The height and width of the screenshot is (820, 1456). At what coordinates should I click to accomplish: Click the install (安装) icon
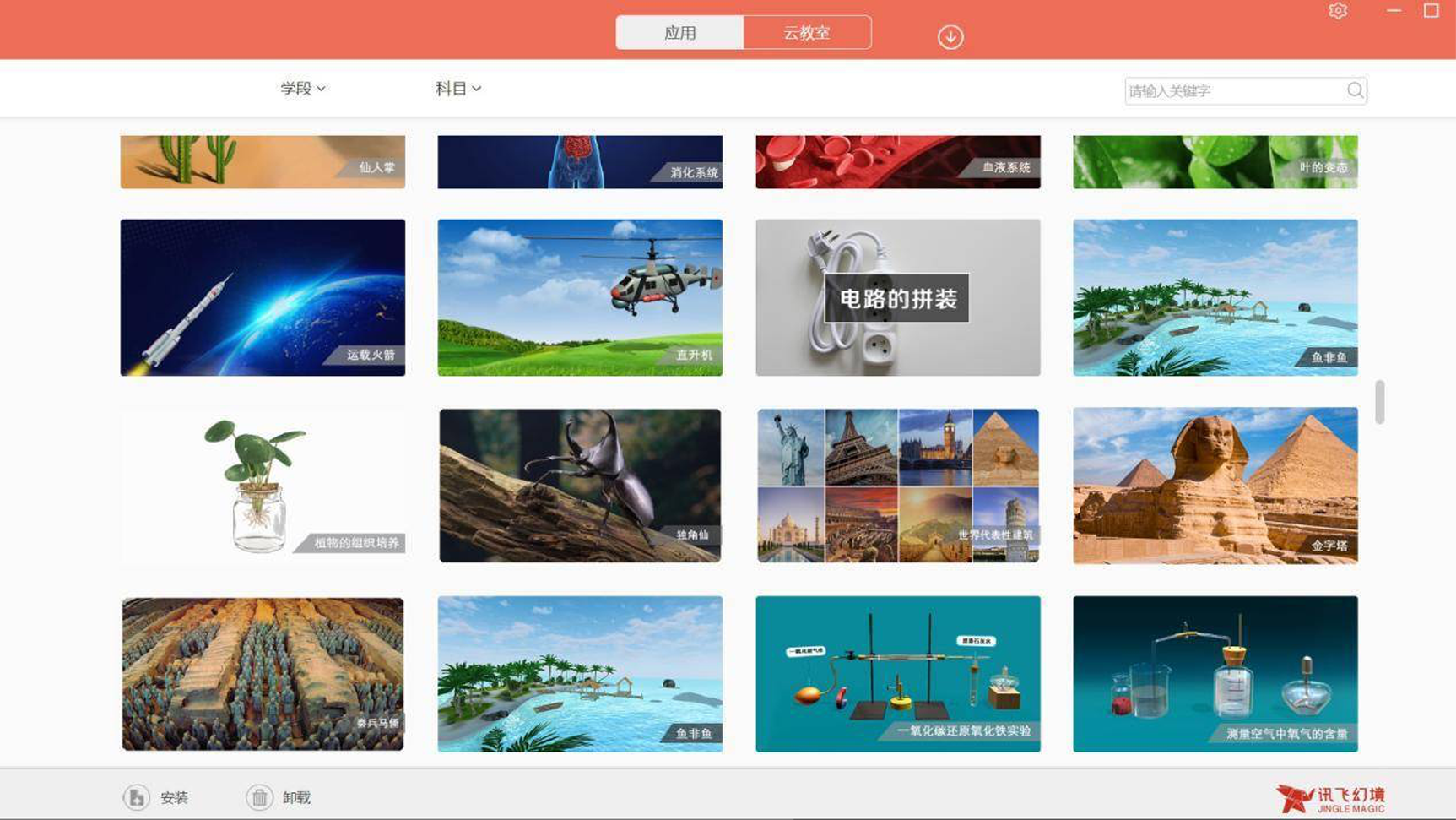[x=137, y=797]
